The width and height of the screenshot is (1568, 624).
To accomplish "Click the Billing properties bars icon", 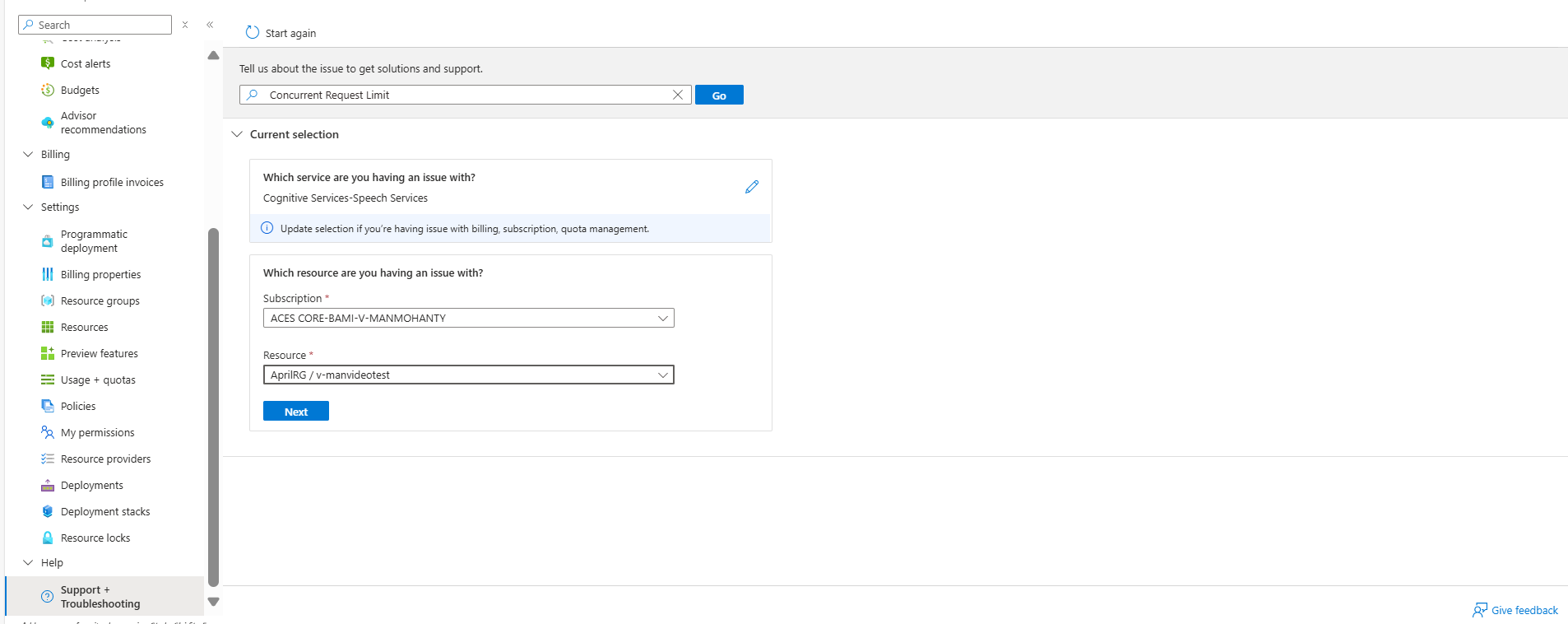I will [48, 274].
